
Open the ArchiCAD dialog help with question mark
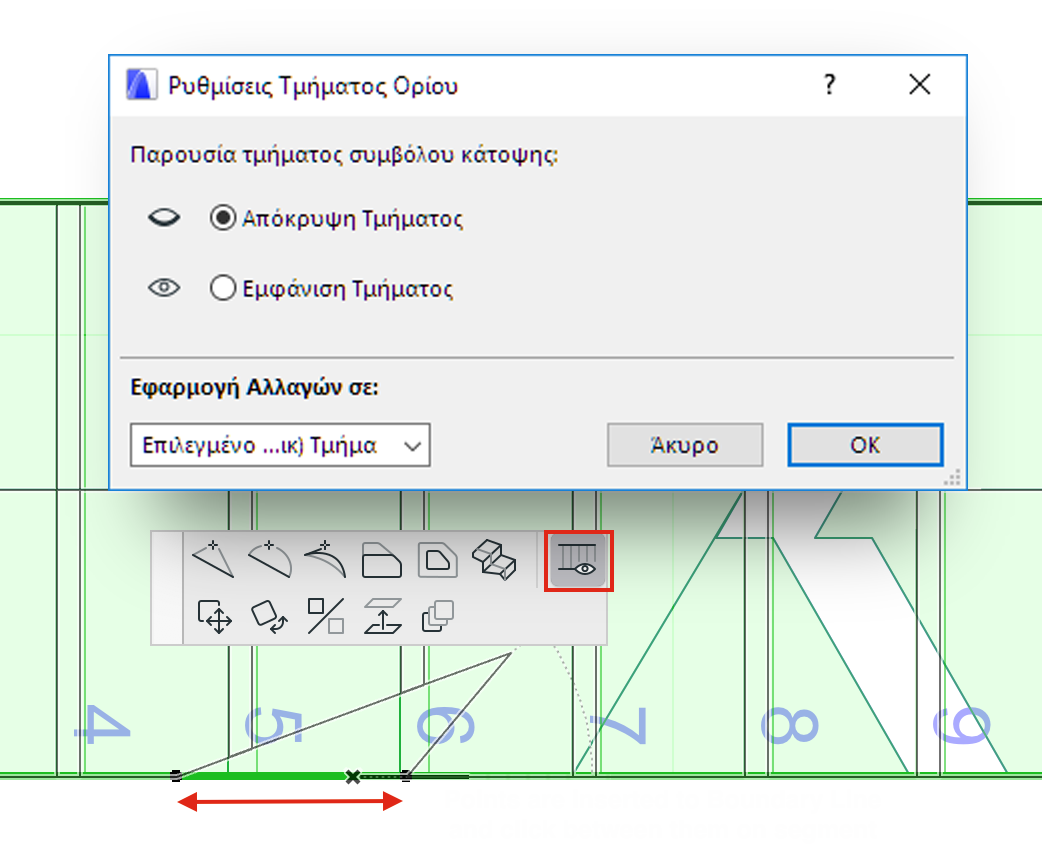point(829,85)
